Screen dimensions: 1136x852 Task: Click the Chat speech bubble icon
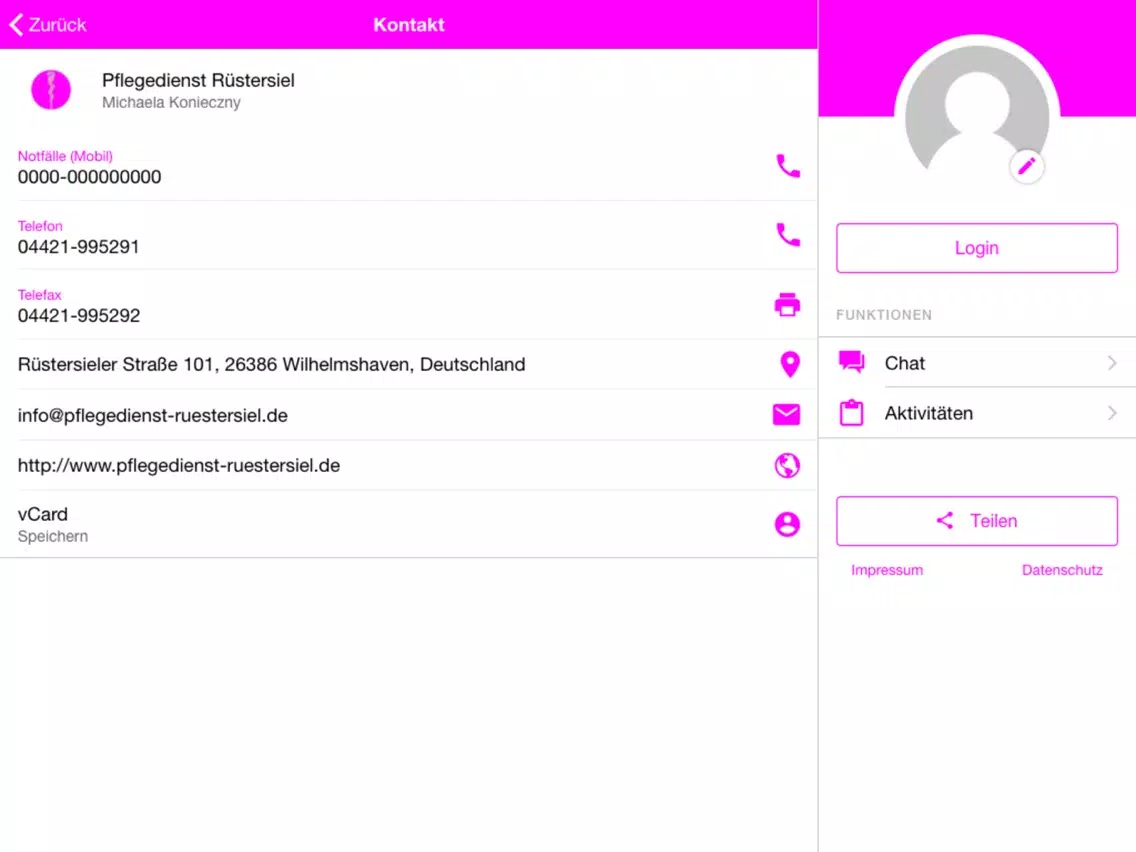pos(851,362)
